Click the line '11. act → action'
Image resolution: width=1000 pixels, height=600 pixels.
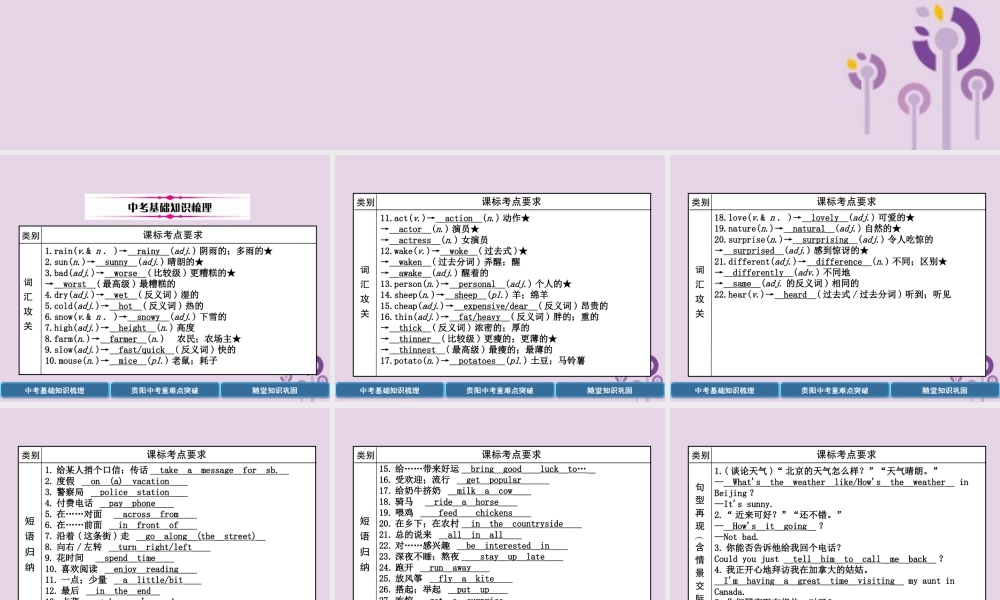pyautogui.click(x=455, y=218)
